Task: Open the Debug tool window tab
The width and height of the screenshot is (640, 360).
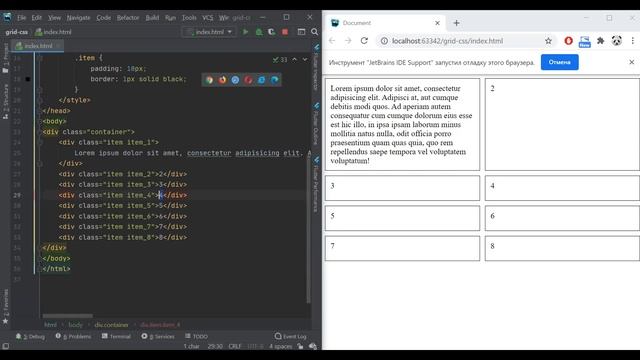Action: tap(30, 336)
